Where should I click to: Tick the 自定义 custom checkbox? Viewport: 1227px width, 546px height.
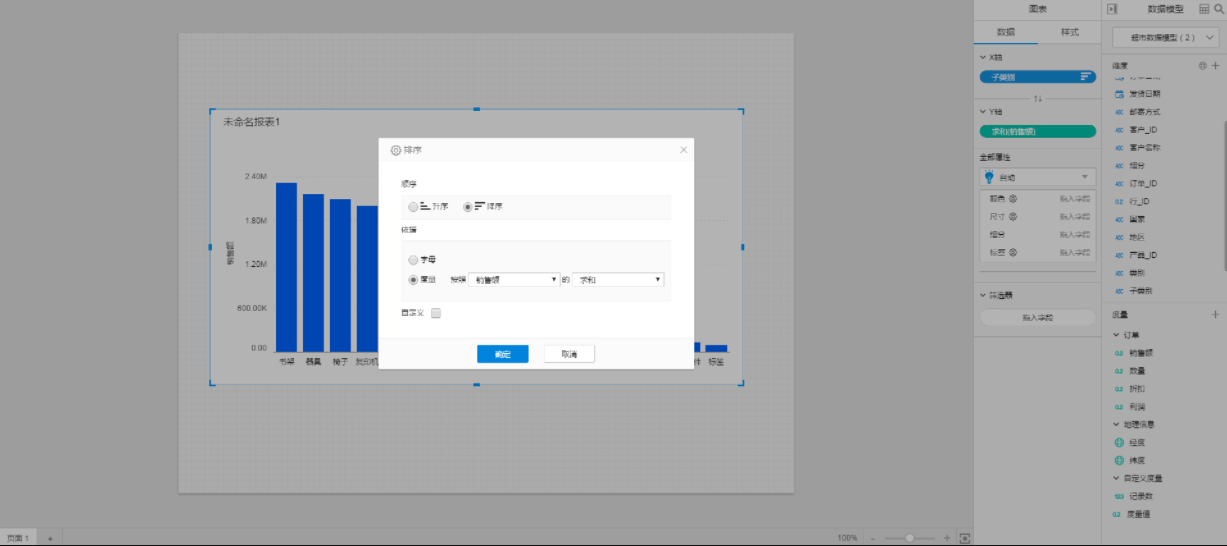point(435,313)
